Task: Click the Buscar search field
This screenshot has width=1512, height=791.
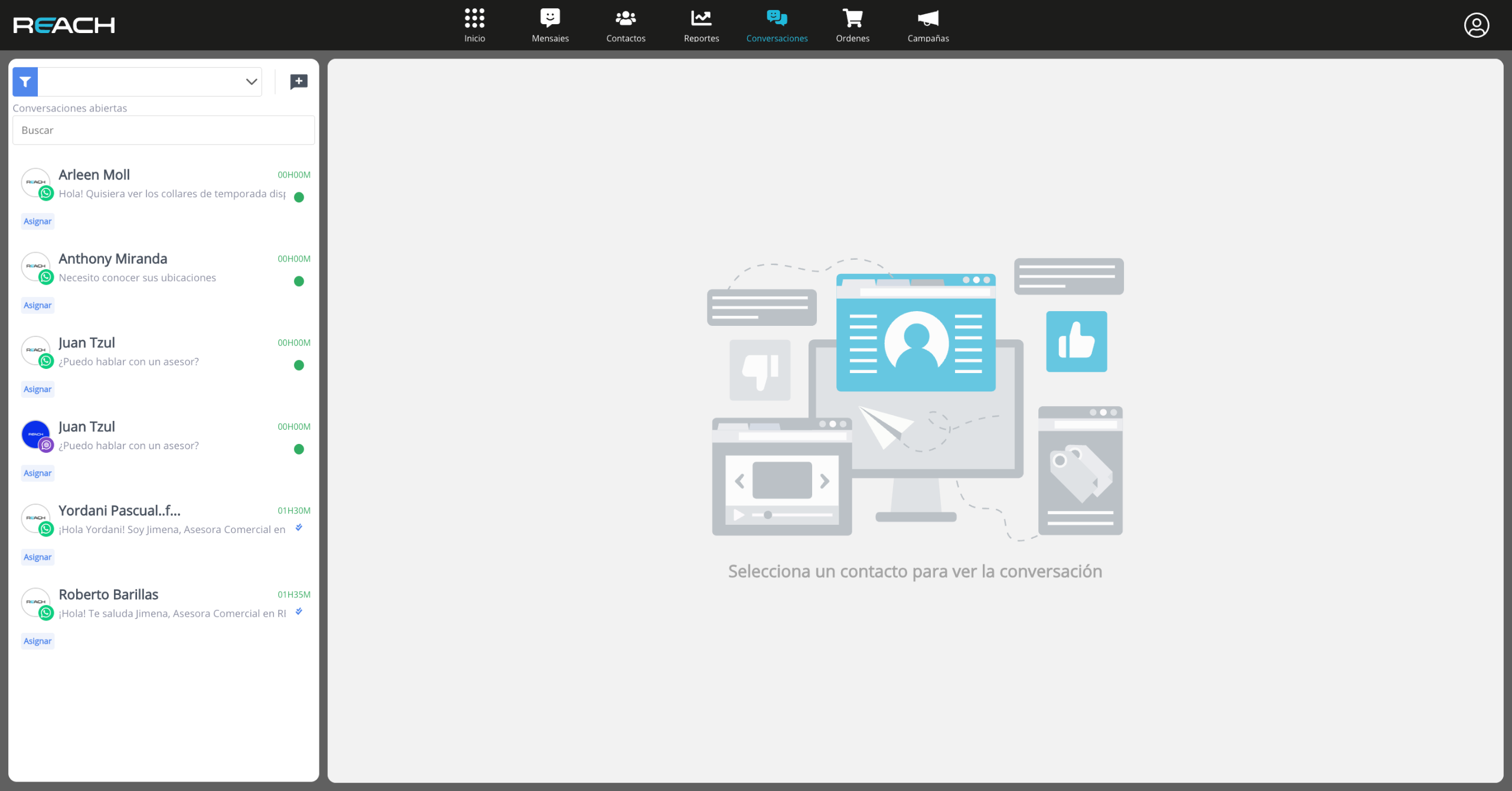Action: 163,130
